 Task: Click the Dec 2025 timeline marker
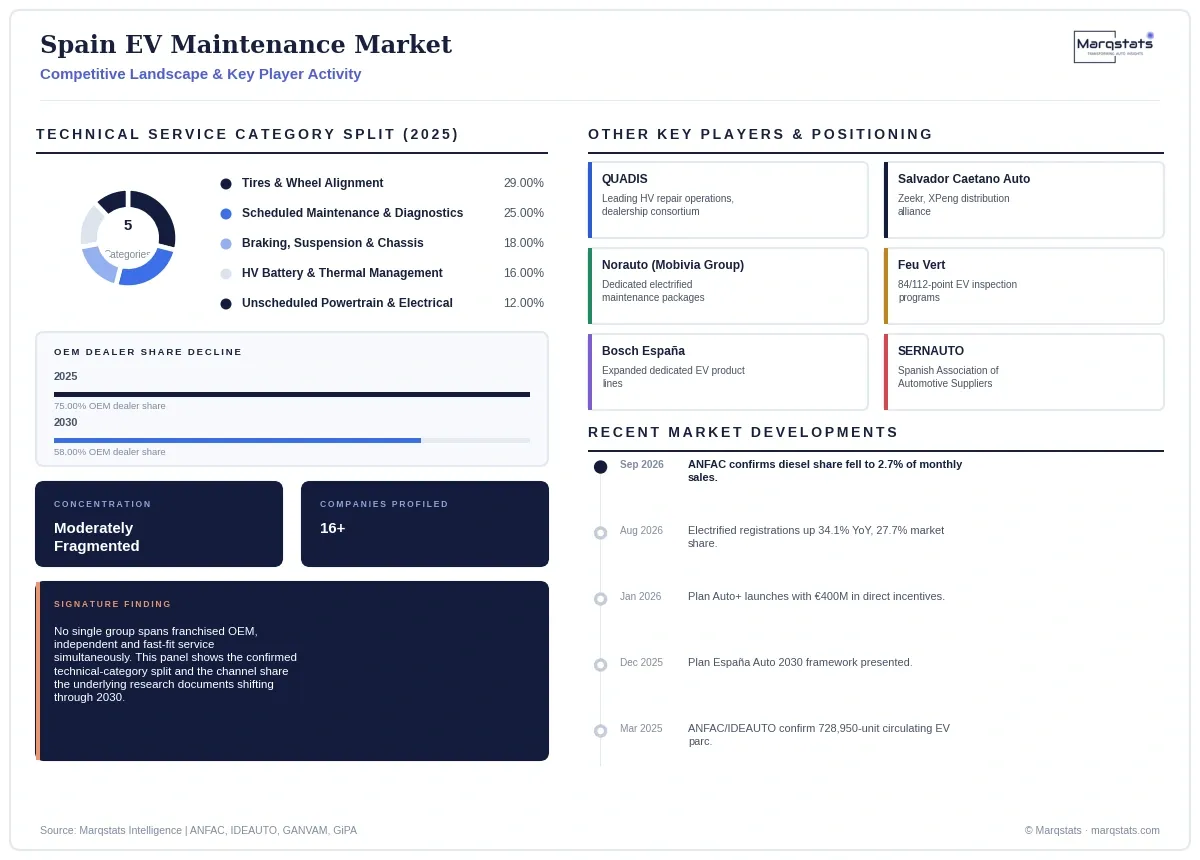click(x=600, y=665)
